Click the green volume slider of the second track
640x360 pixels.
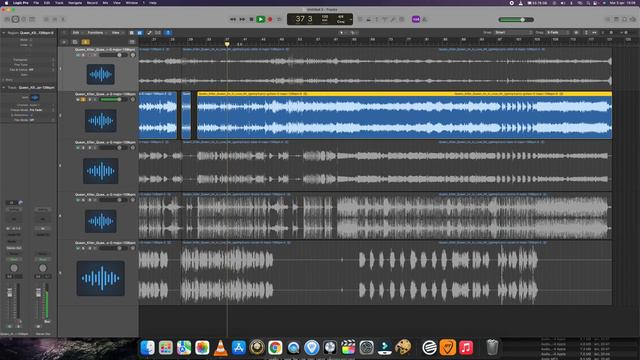[x=113, y=100]
